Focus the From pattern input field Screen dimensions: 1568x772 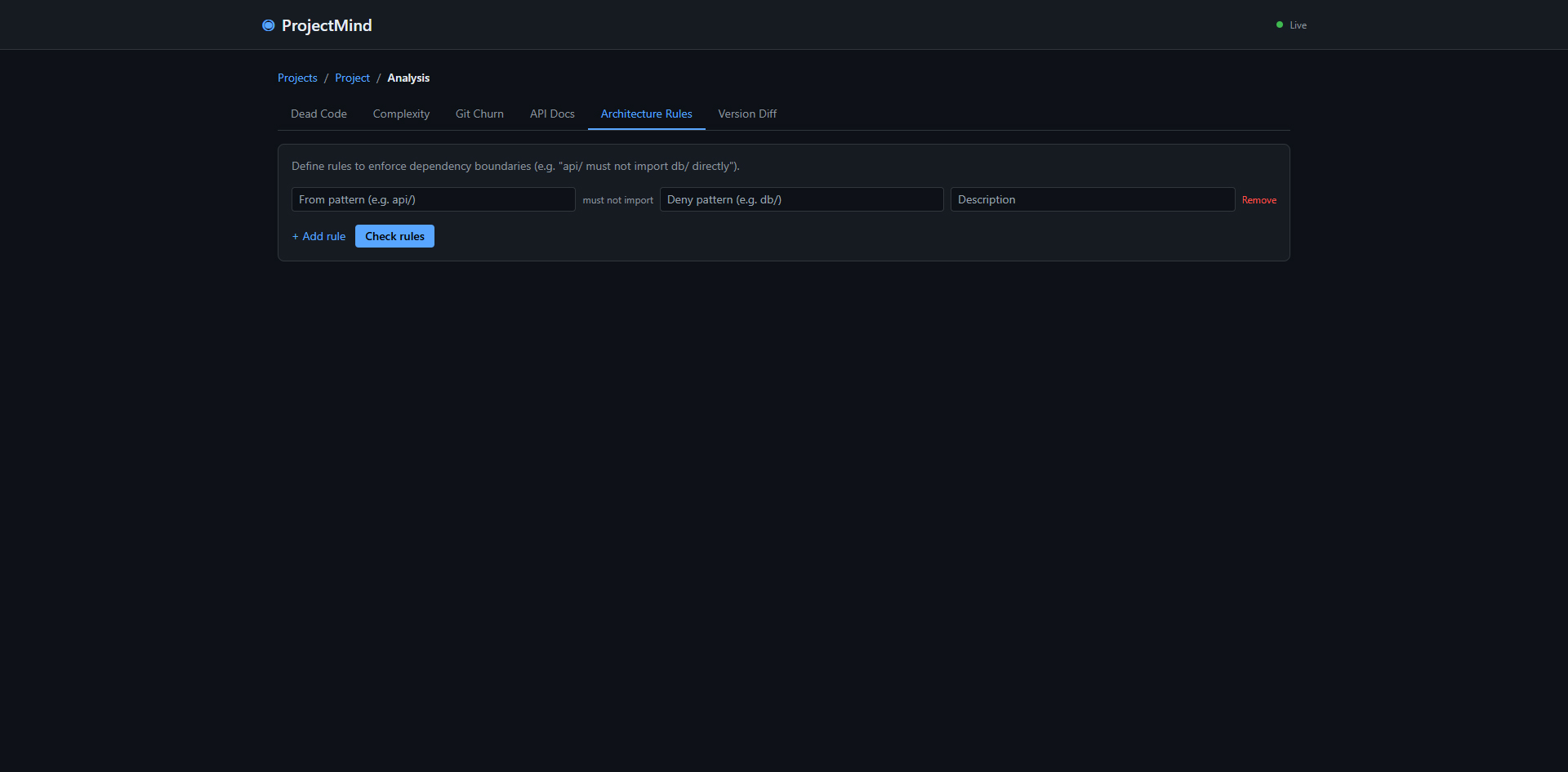[x=433, y=199]
